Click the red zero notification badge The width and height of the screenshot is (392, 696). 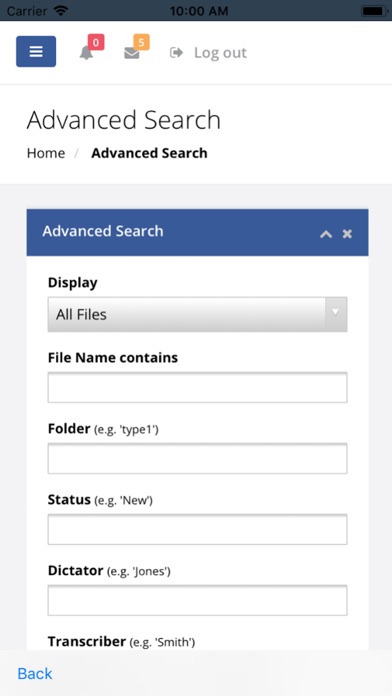click(x=96, y=42)
